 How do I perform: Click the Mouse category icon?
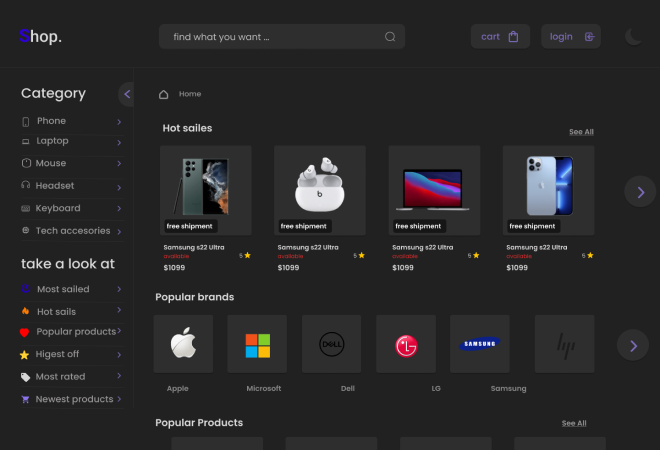[26, 163]
